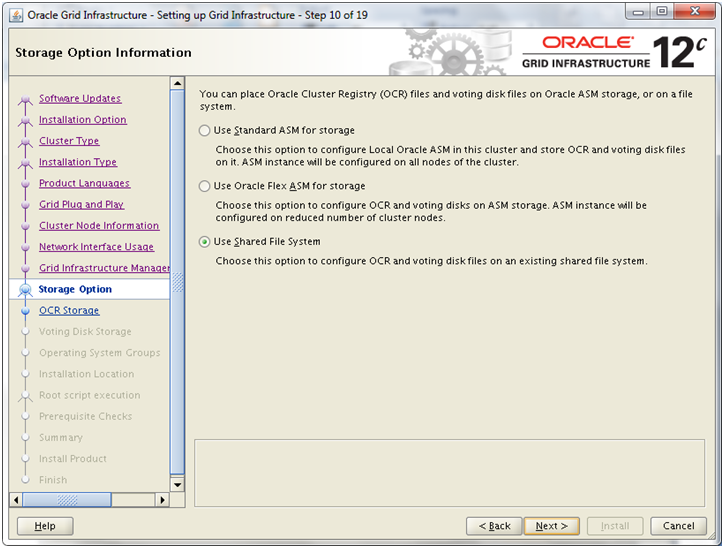Click the OCR Storage step bullet icon

point(25,311)
